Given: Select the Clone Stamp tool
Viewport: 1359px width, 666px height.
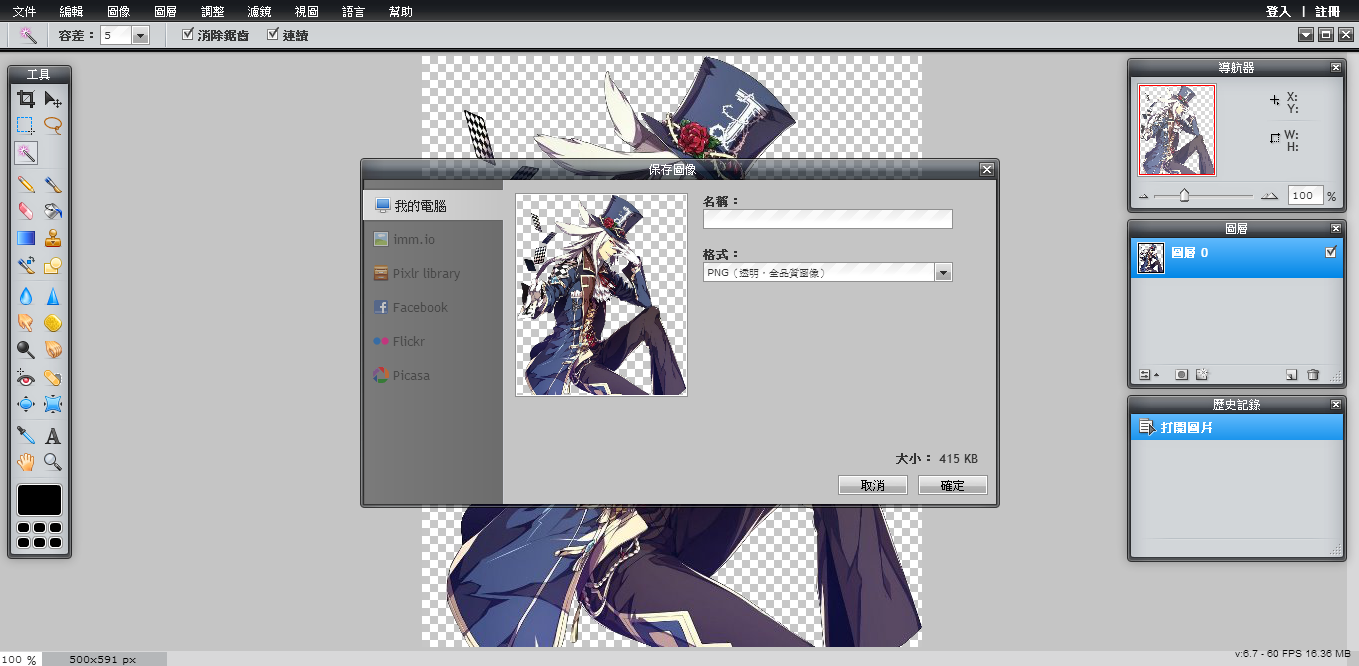Looking at the screenshot, I should tap(53, 238).
